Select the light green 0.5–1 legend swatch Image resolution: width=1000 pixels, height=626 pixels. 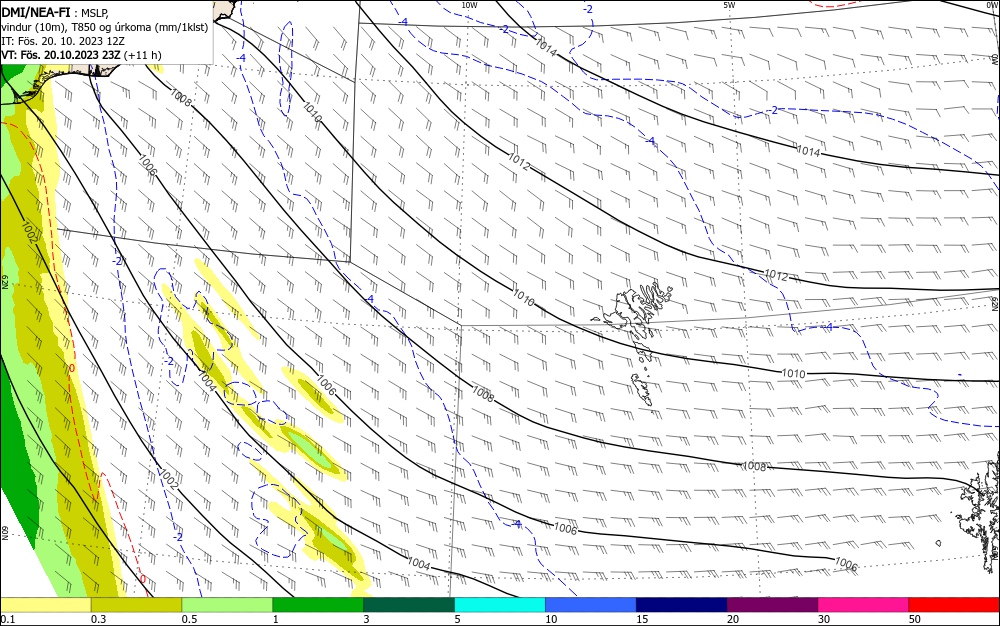click(227, 605)
